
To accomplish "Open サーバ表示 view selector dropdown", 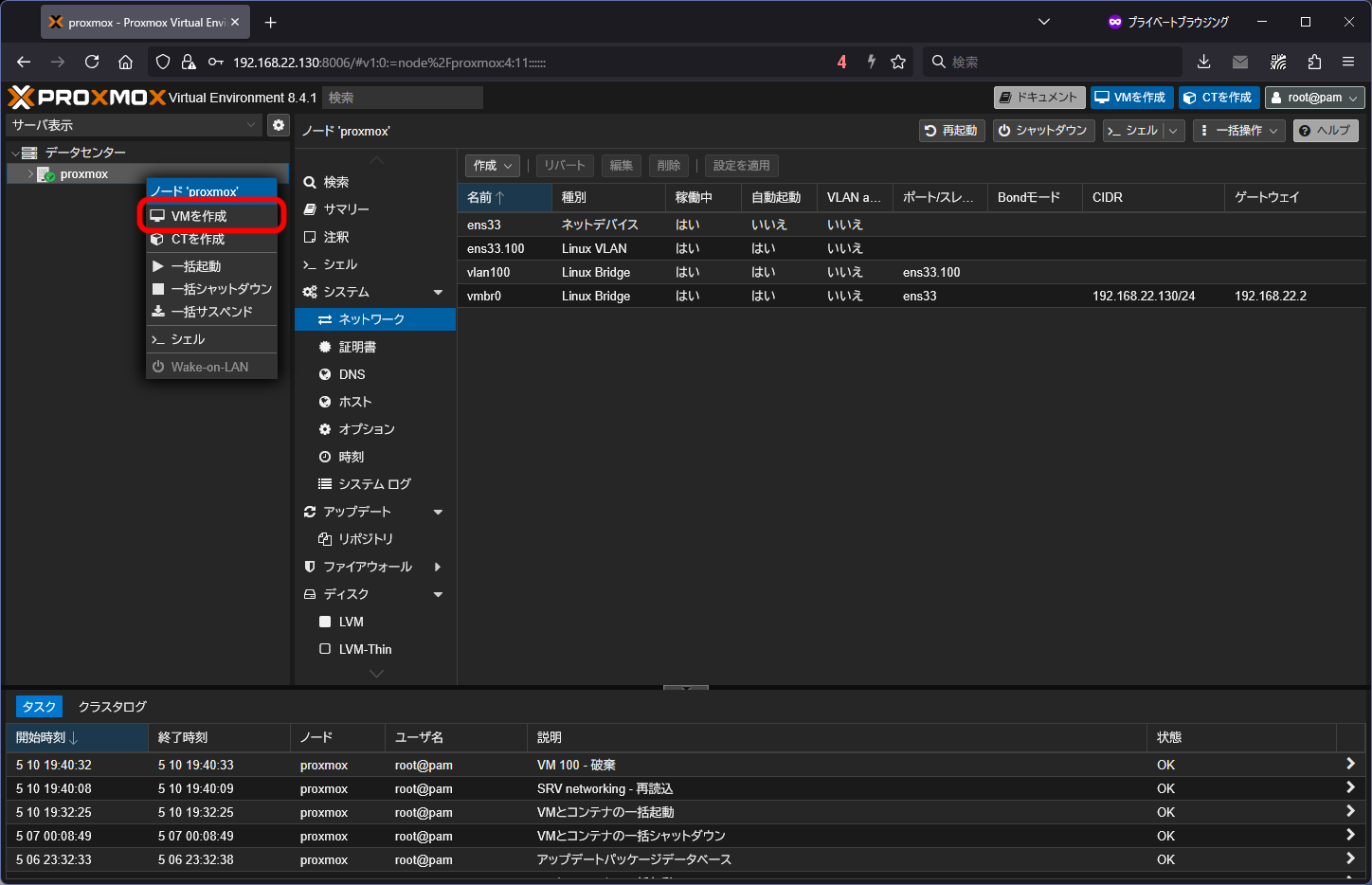I will click(x=134, y=125).
